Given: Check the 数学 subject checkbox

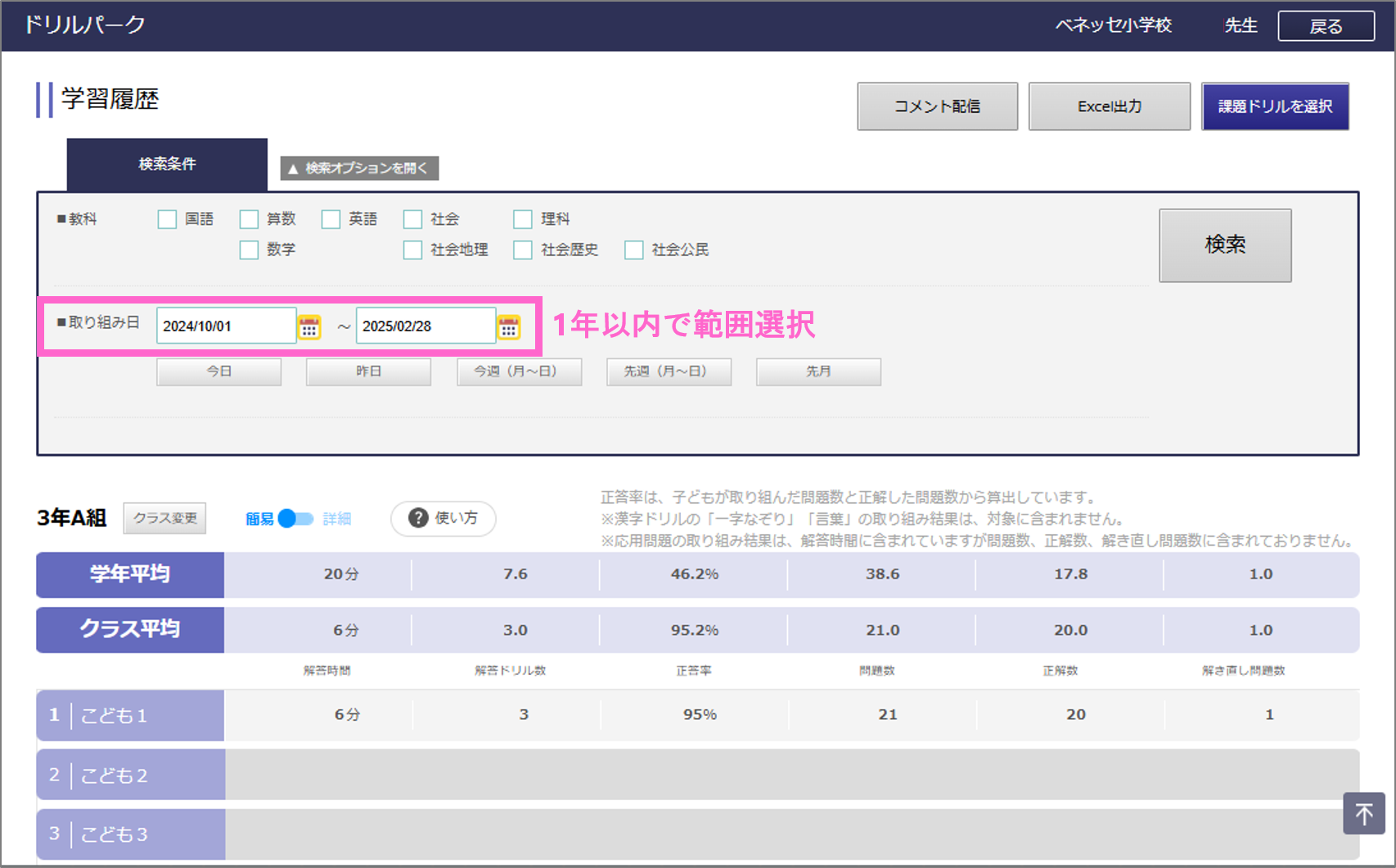Looking at the screenshot, I should coord(249,250).
